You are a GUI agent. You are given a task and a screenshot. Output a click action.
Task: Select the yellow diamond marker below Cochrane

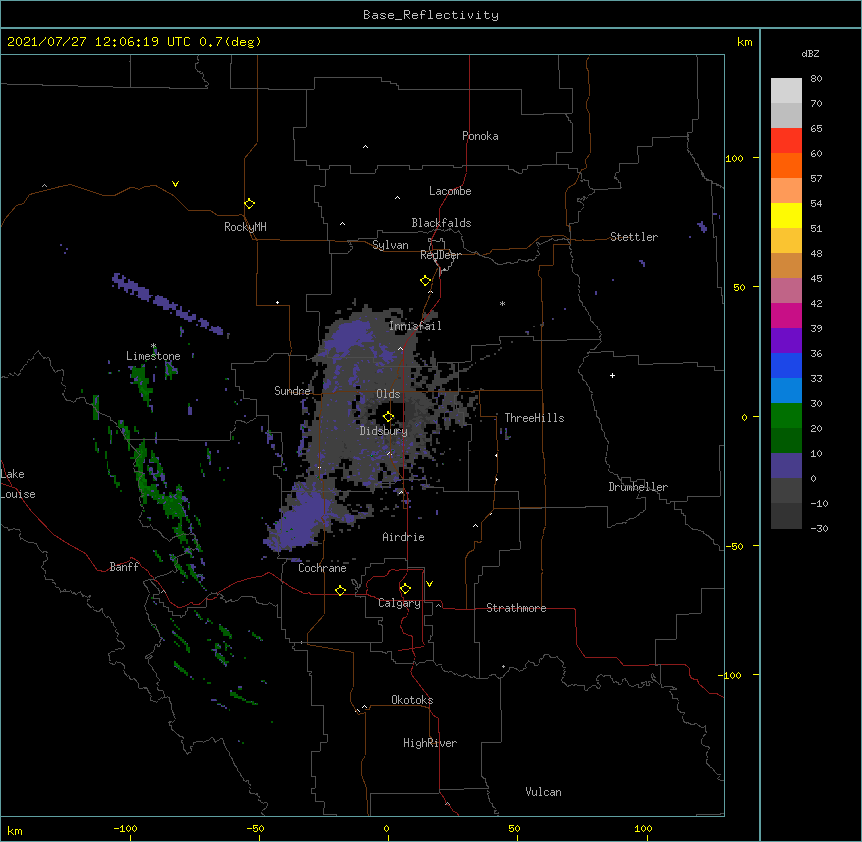[x=340, y=590]
